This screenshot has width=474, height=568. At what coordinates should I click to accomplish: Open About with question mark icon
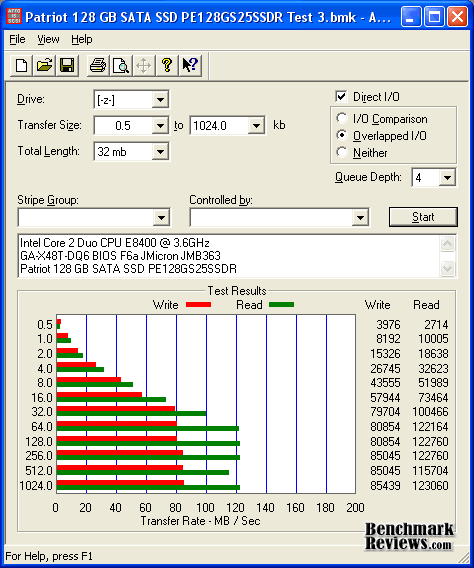[x=167, y=66]
